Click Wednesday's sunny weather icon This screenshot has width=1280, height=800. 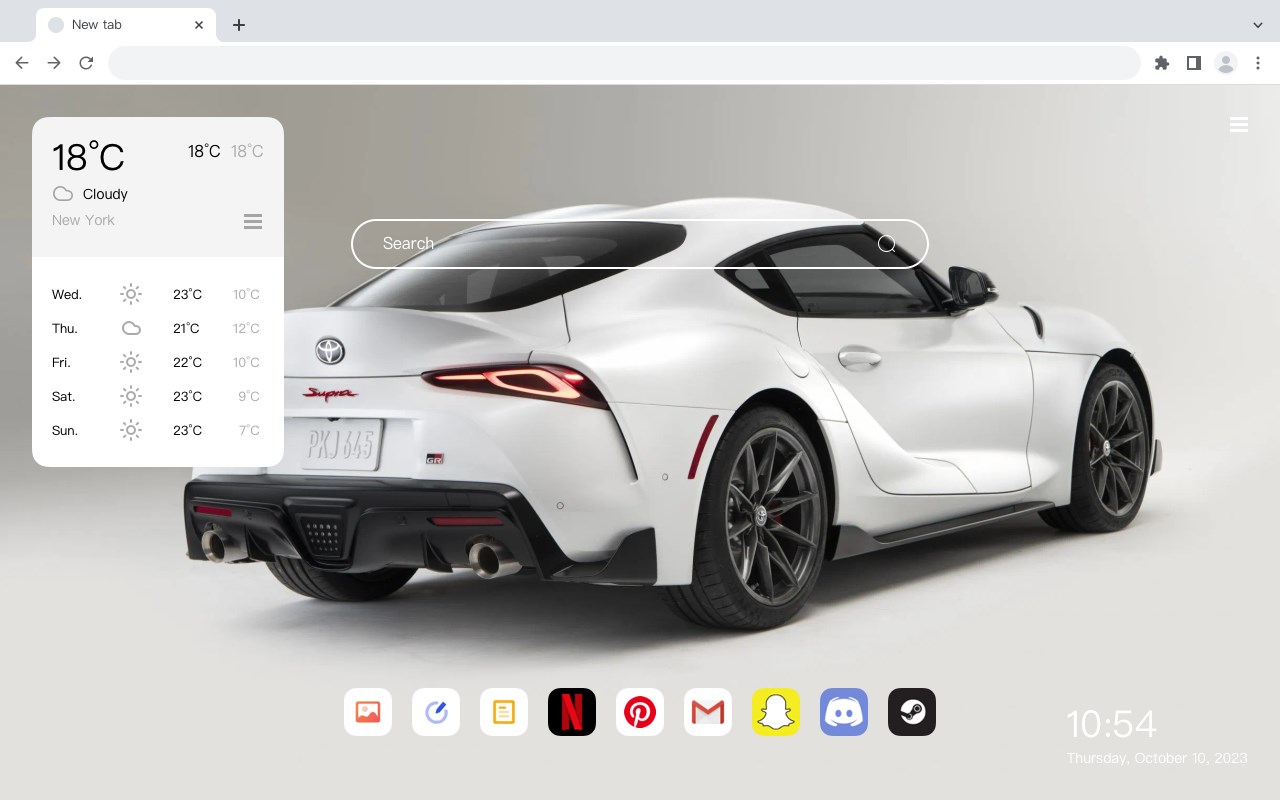[131, 294]
